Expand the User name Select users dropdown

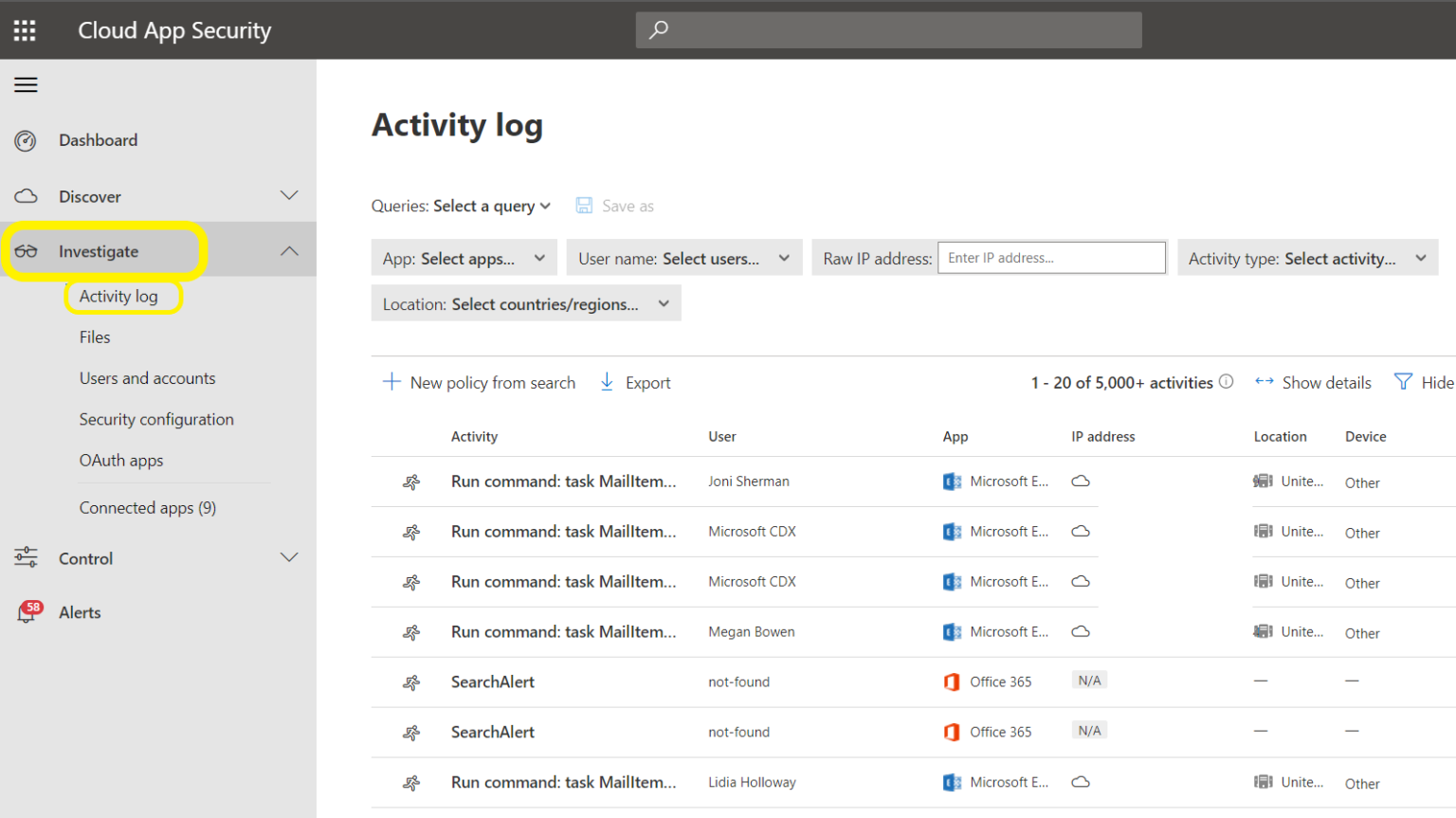683,257
